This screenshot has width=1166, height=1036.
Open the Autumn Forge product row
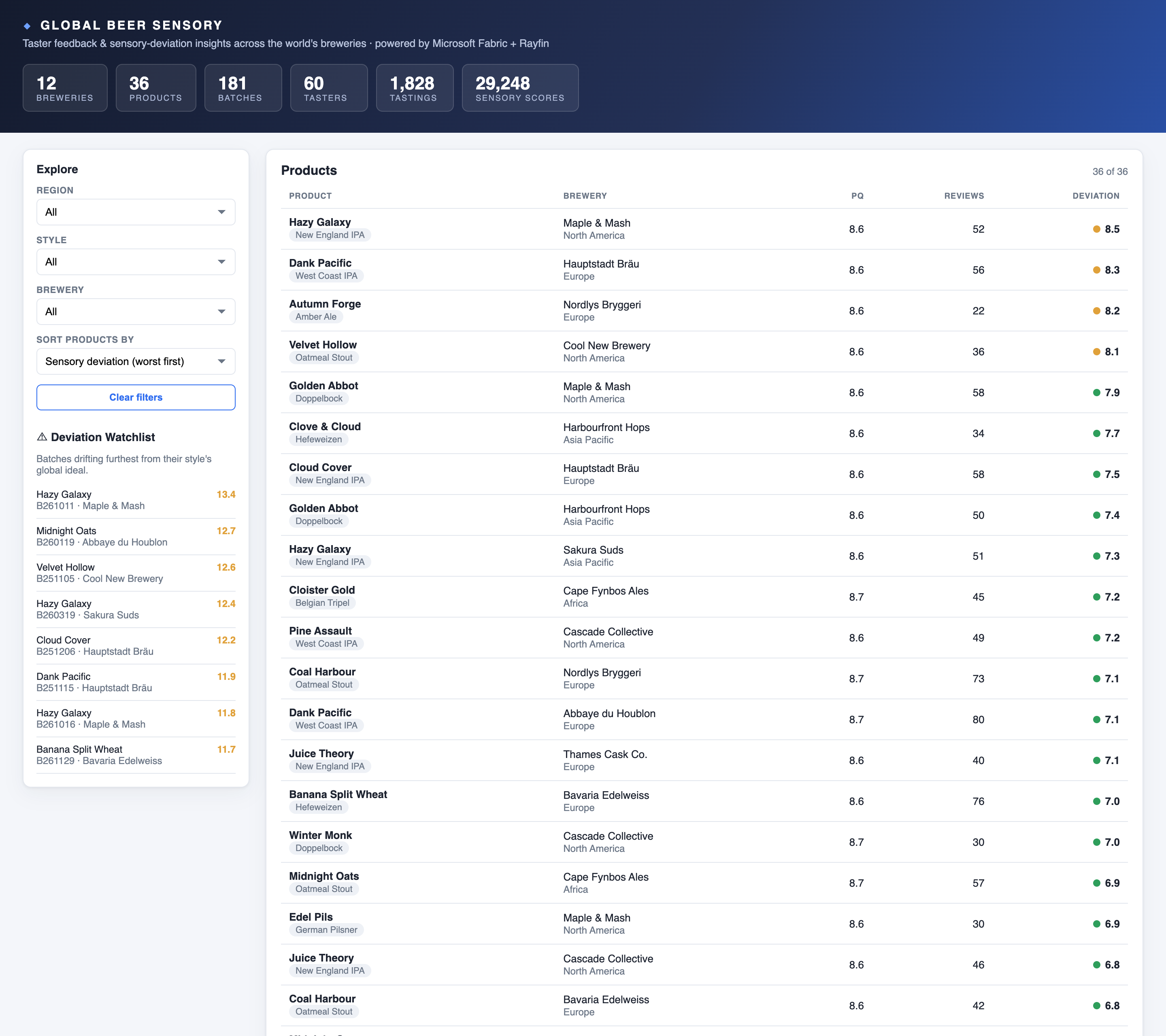704,311
